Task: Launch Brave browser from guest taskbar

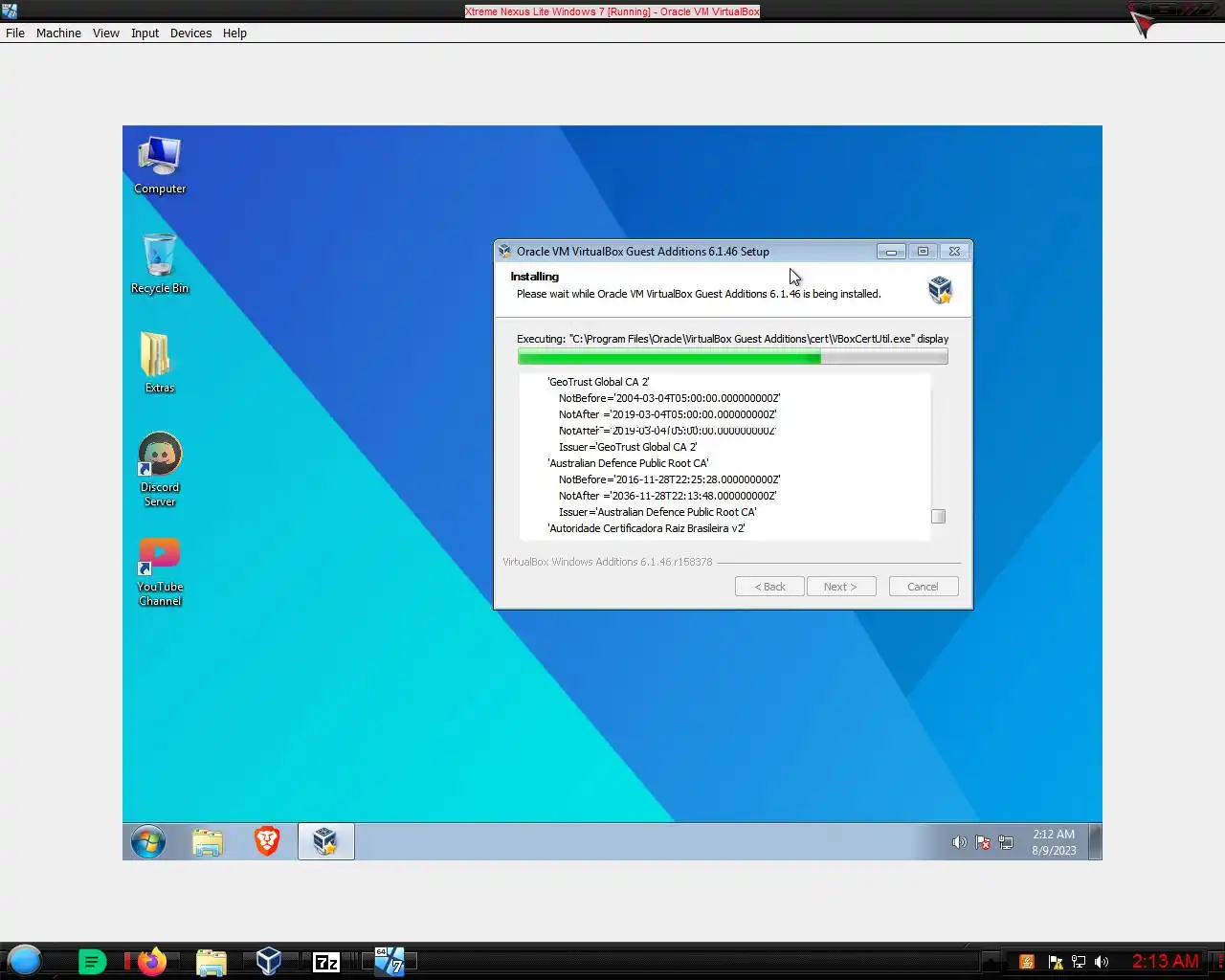Action: pyautogui.click(x=267, y=841)
